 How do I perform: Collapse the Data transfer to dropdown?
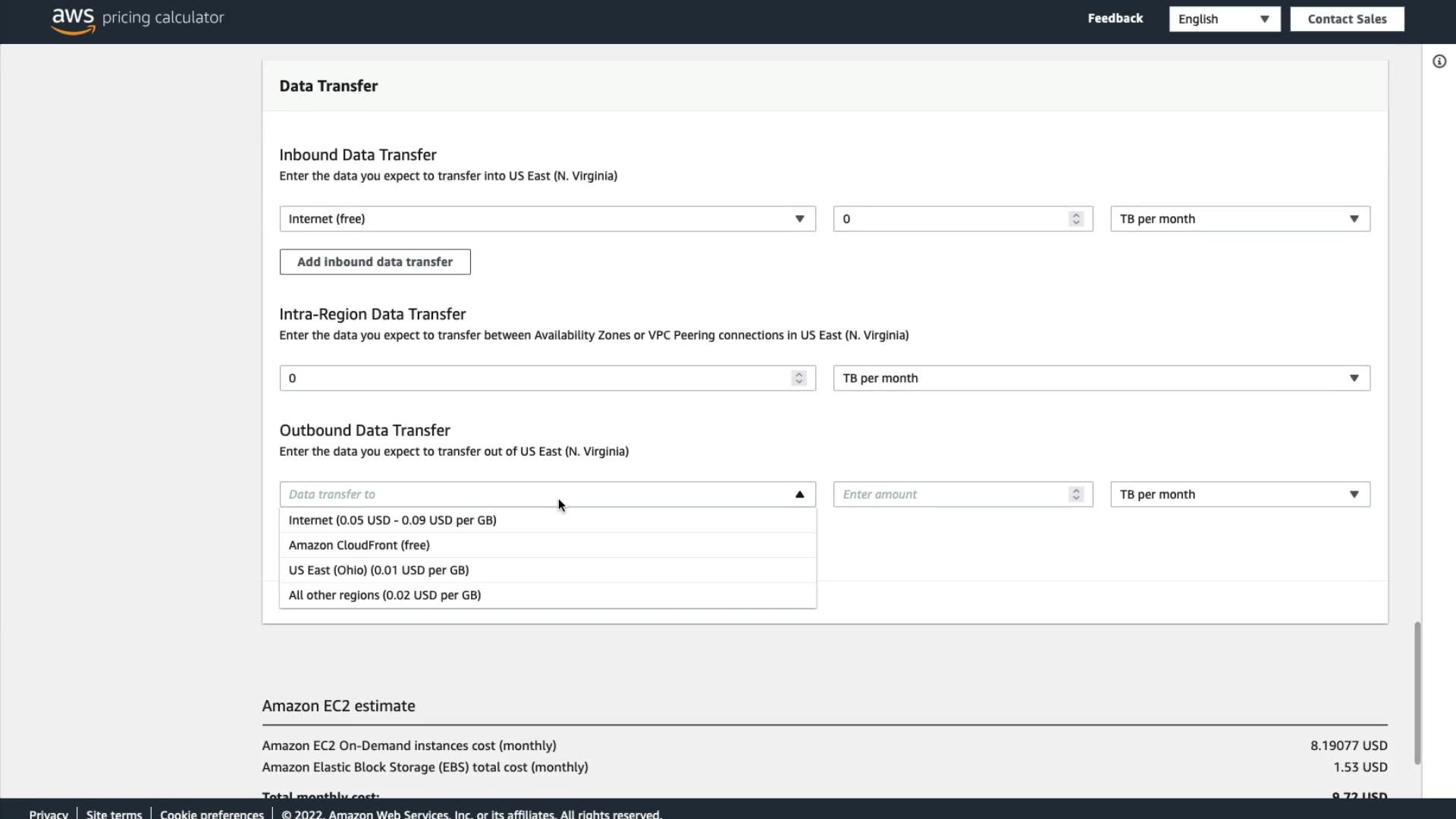pyautogui.click(x=799, y=494)
